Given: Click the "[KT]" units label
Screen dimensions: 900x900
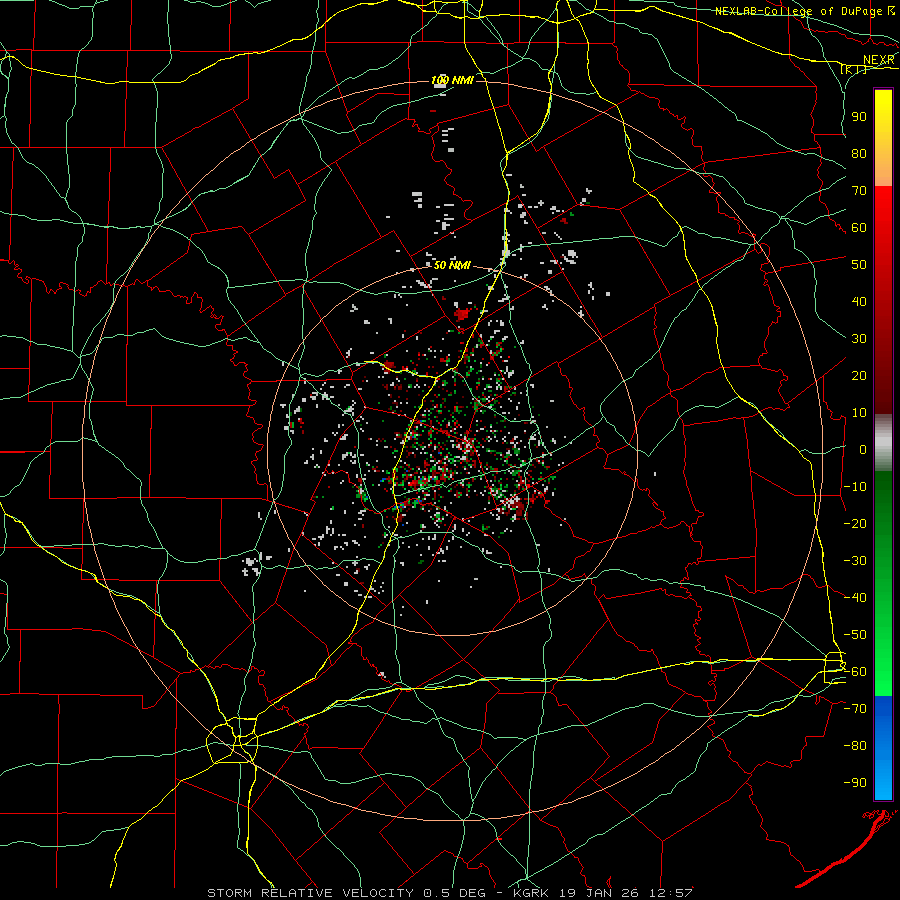Looking at the screenshot, I should point(854,70).
